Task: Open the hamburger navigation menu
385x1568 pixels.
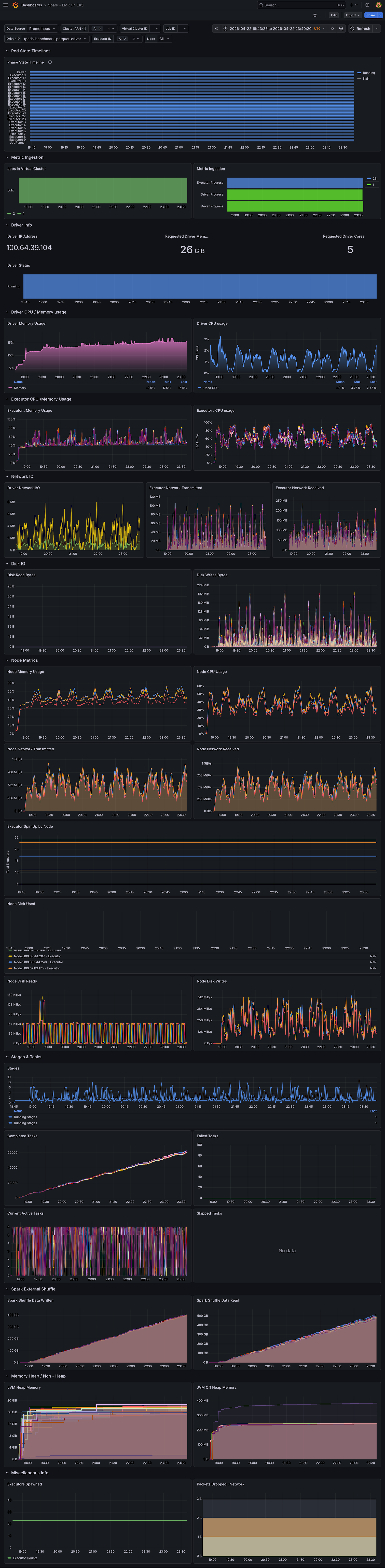Action: (x=6, y=5)
